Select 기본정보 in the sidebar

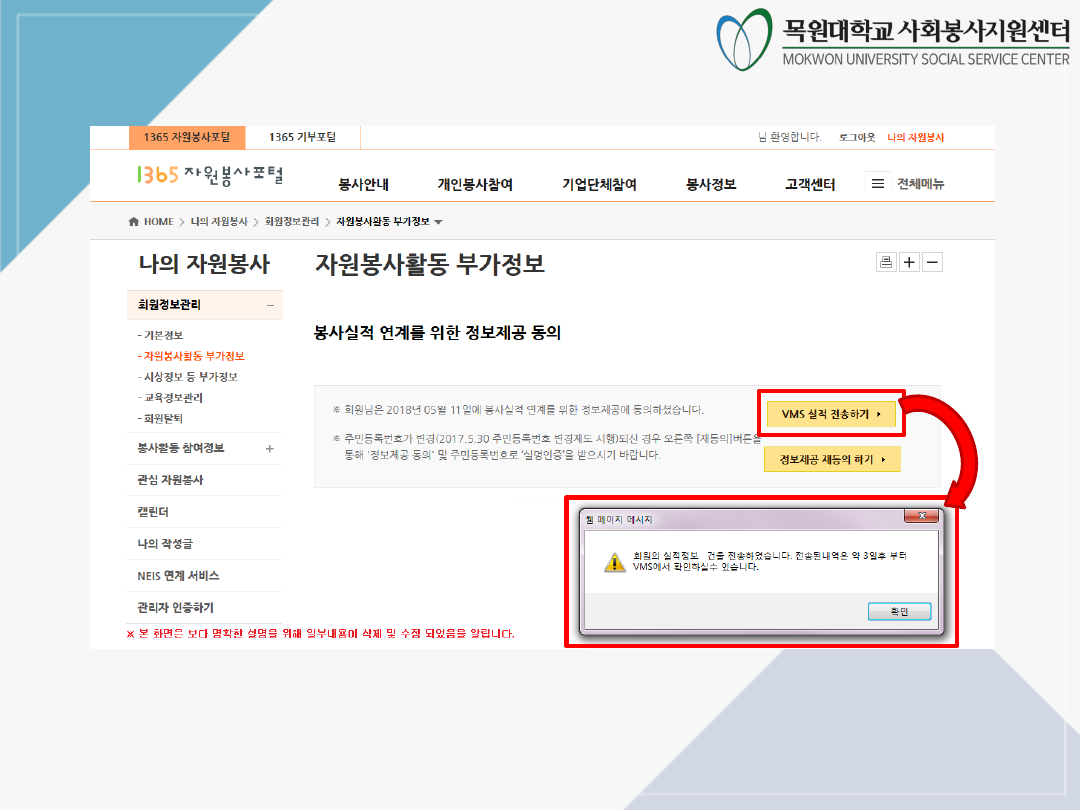pyautogui.click(x=160, y=335)
